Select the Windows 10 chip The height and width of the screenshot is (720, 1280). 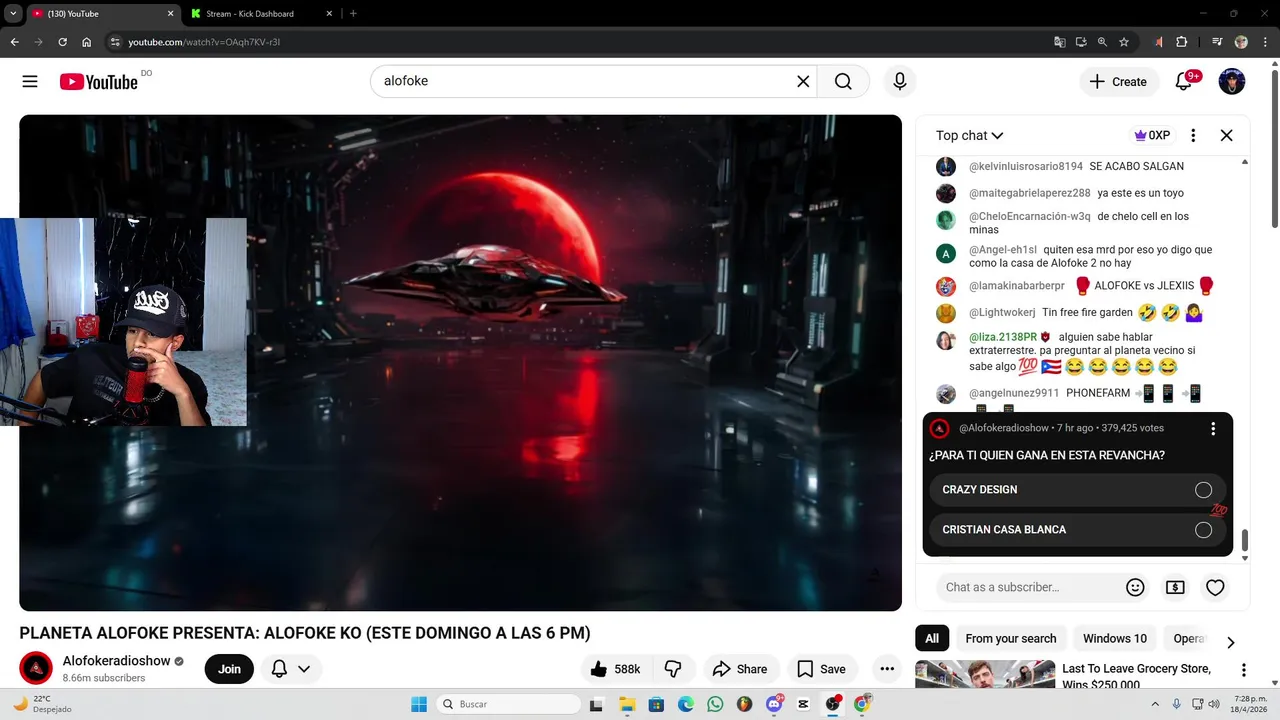pos(1115,639)
